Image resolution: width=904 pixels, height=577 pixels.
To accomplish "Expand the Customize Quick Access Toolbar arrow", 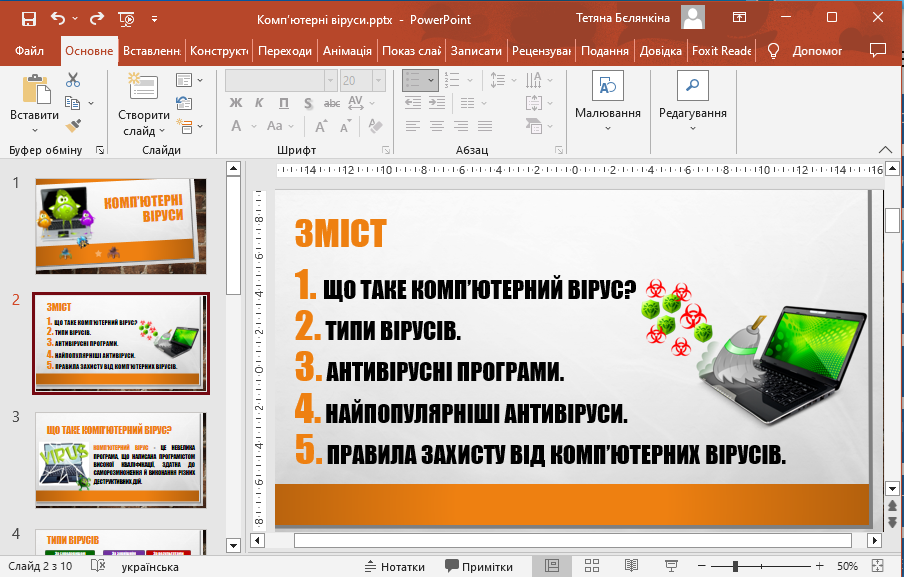I will click(x=155, y=19).
